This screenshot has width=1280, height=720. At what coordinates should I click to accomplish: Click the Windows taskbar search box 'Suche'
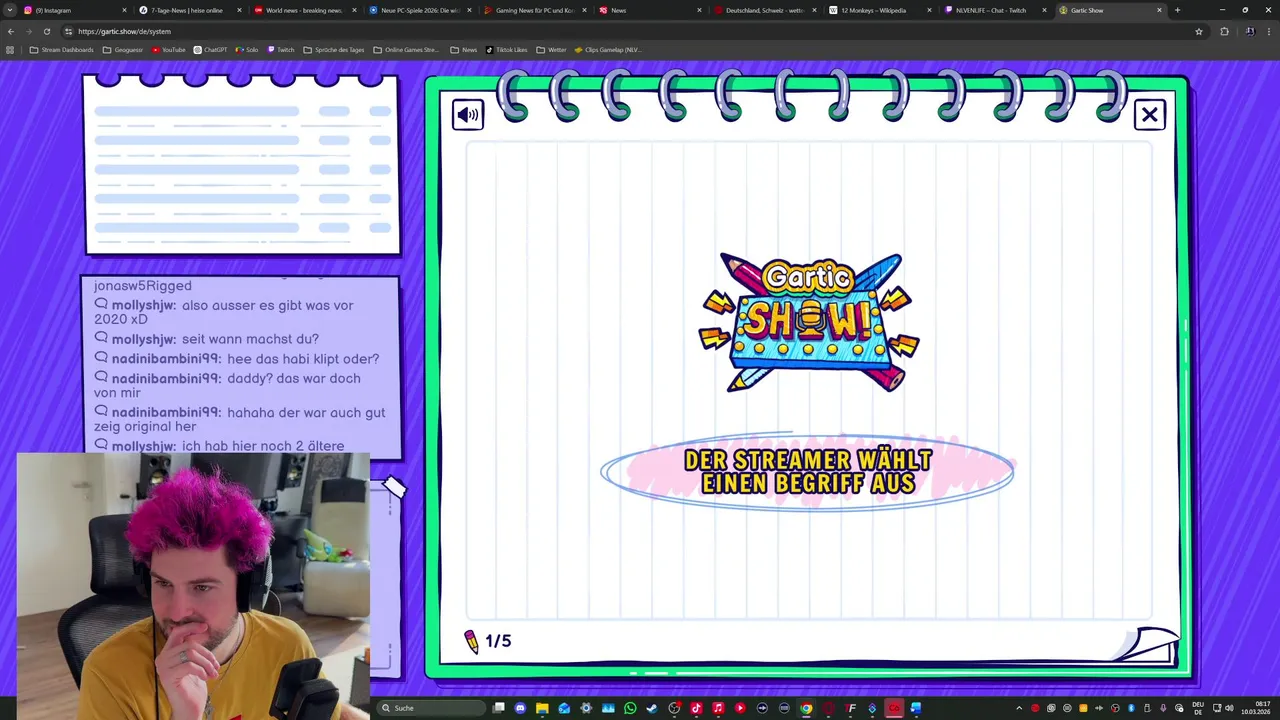coord(432,708)
